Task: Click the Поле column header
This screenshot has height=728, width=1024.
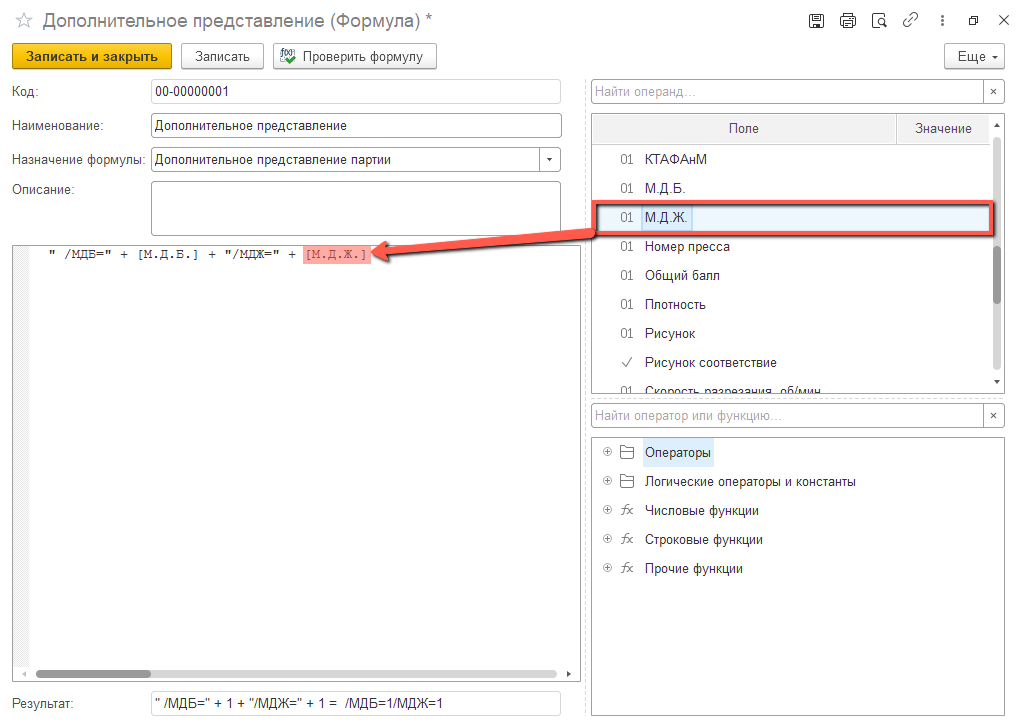Action: 743,128
